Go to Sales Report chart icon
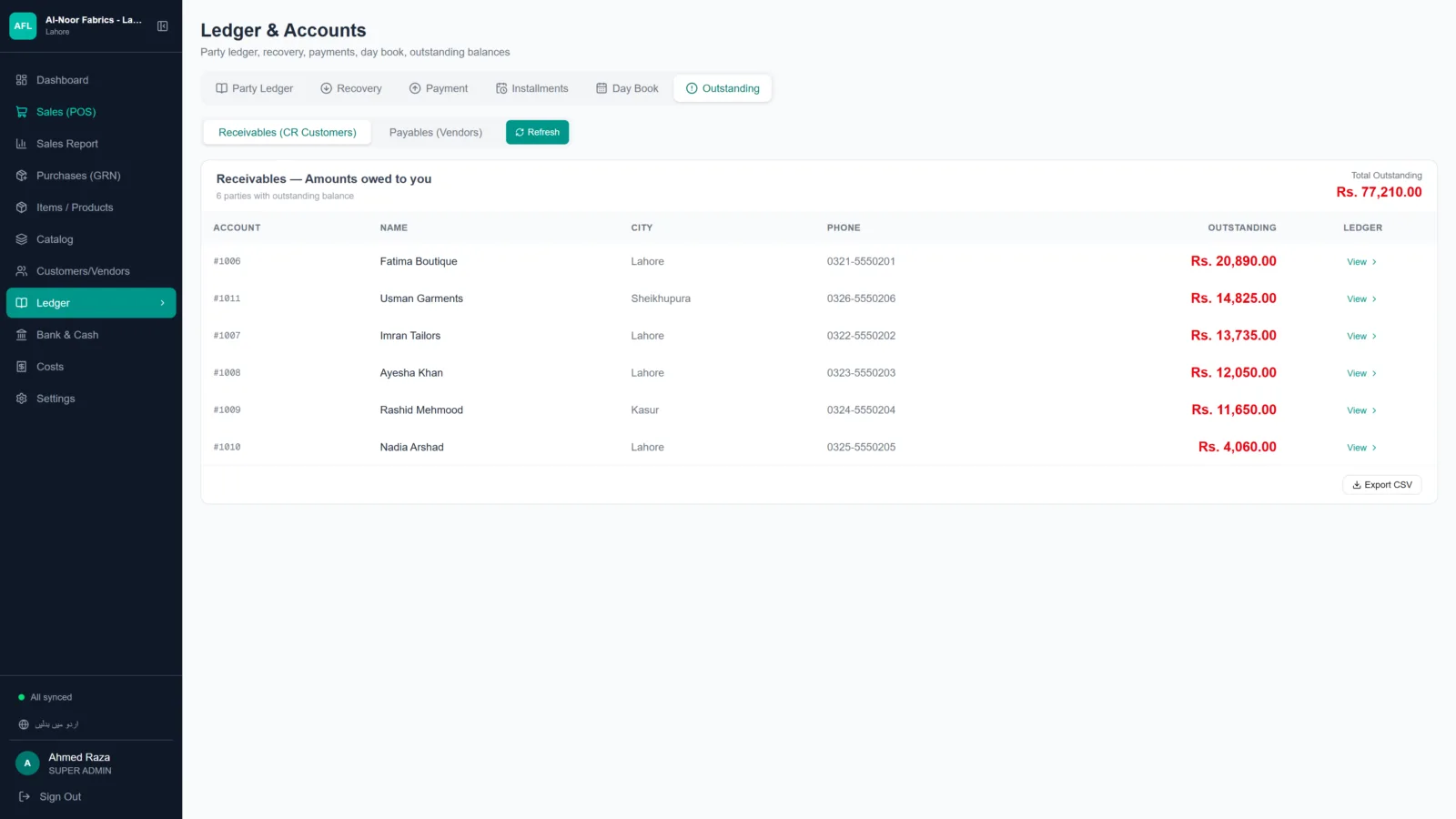This screenshot has height=819, width=1456. pyautogui.click(x=22, y=144)
